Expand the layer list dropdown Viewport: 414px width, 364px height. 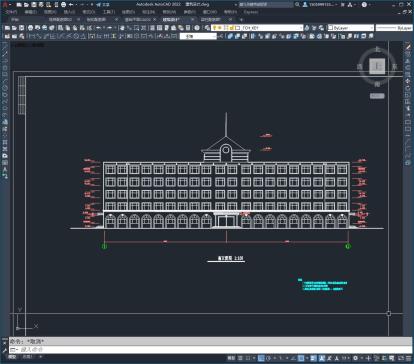click(x=301, y=28)
